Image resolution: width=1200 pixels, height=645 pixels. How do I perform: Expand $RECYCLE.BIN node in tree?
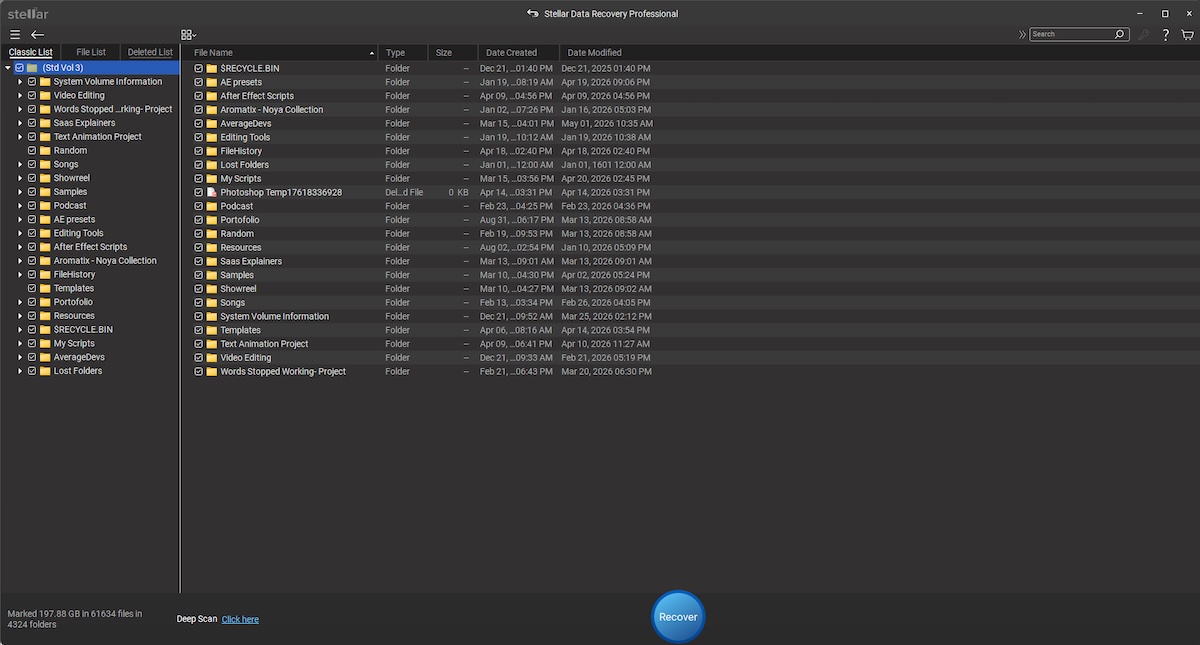tap(20, 329)
